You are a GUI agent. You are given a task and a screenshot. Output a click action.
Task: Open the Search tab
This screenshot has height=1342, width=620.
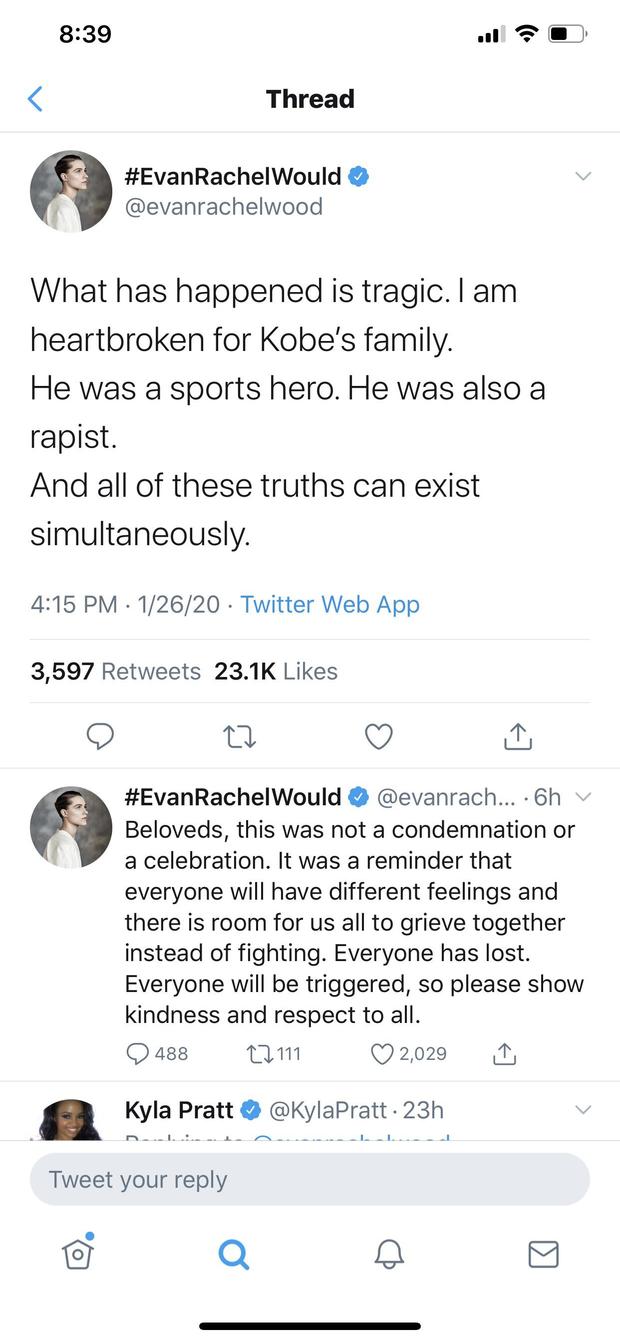(233, 1254)
